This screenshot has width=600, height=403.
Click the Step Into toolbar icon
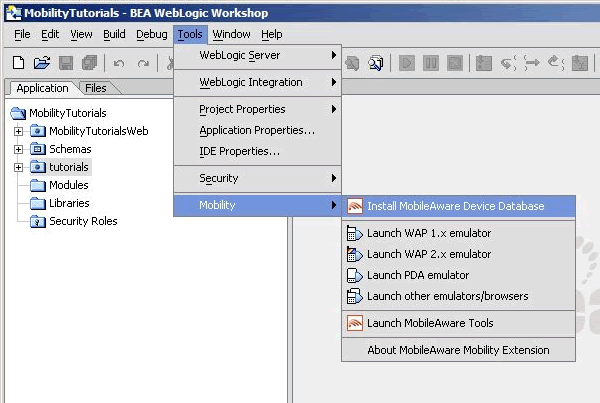[x=508, y=63]
